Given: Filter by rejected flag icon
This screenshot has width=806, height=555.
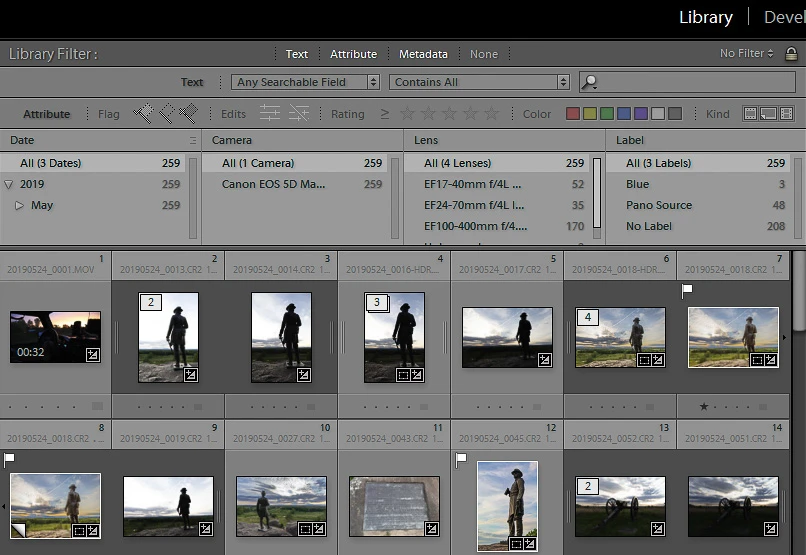Looking at the screenshot, I should click(189, 114).
